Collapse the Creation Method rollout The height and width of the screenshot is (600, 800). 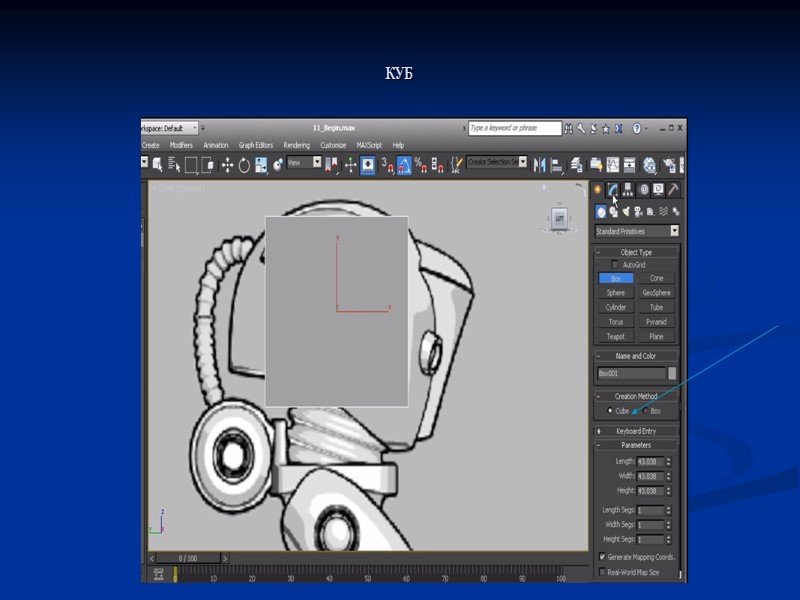636,396
